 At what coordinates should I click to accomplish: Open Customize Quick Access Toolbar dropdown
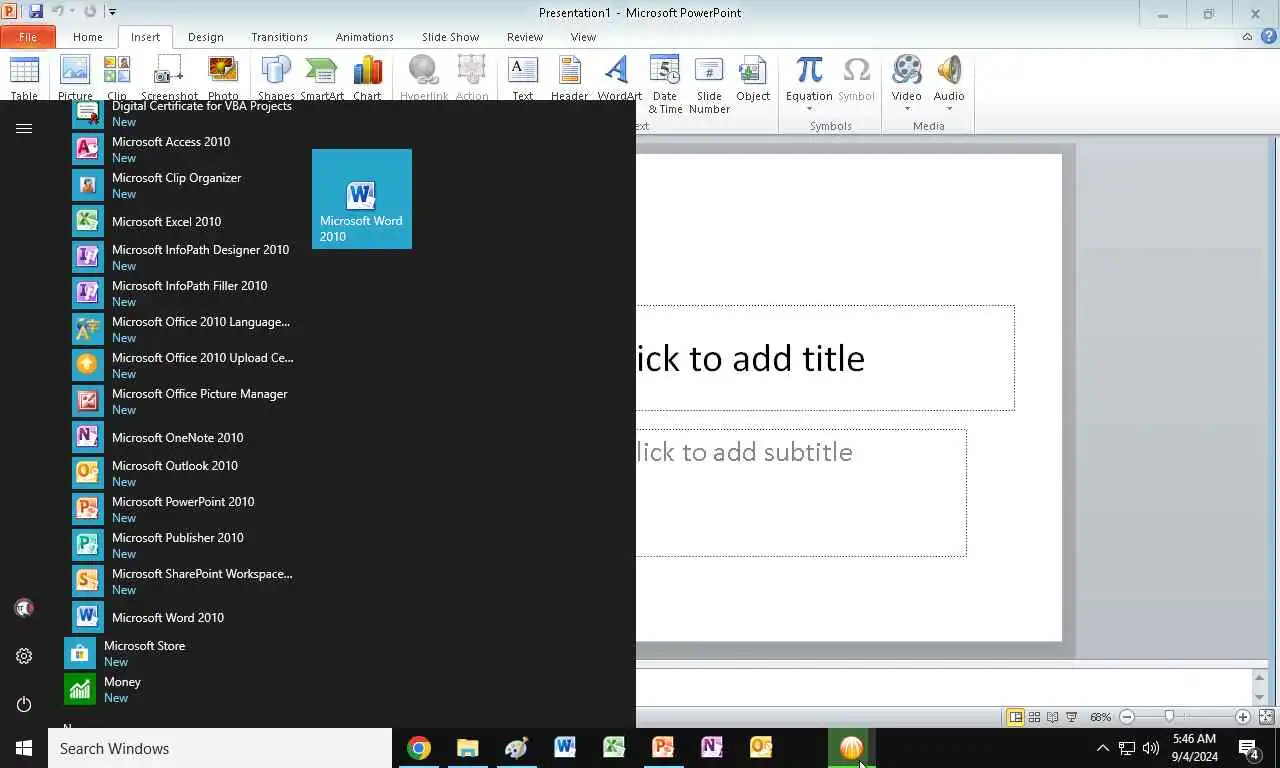point(112,12)
